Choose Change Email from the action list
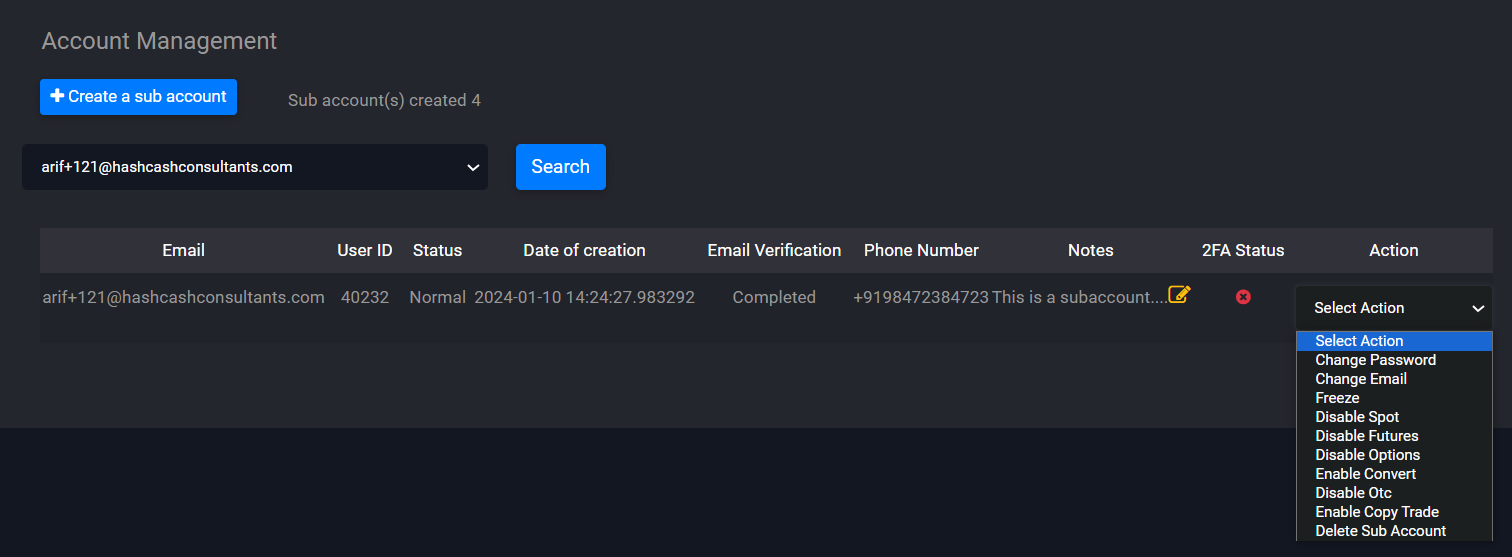The width and height of the screenshot is (1512, 557). [x=1360, y=379]
